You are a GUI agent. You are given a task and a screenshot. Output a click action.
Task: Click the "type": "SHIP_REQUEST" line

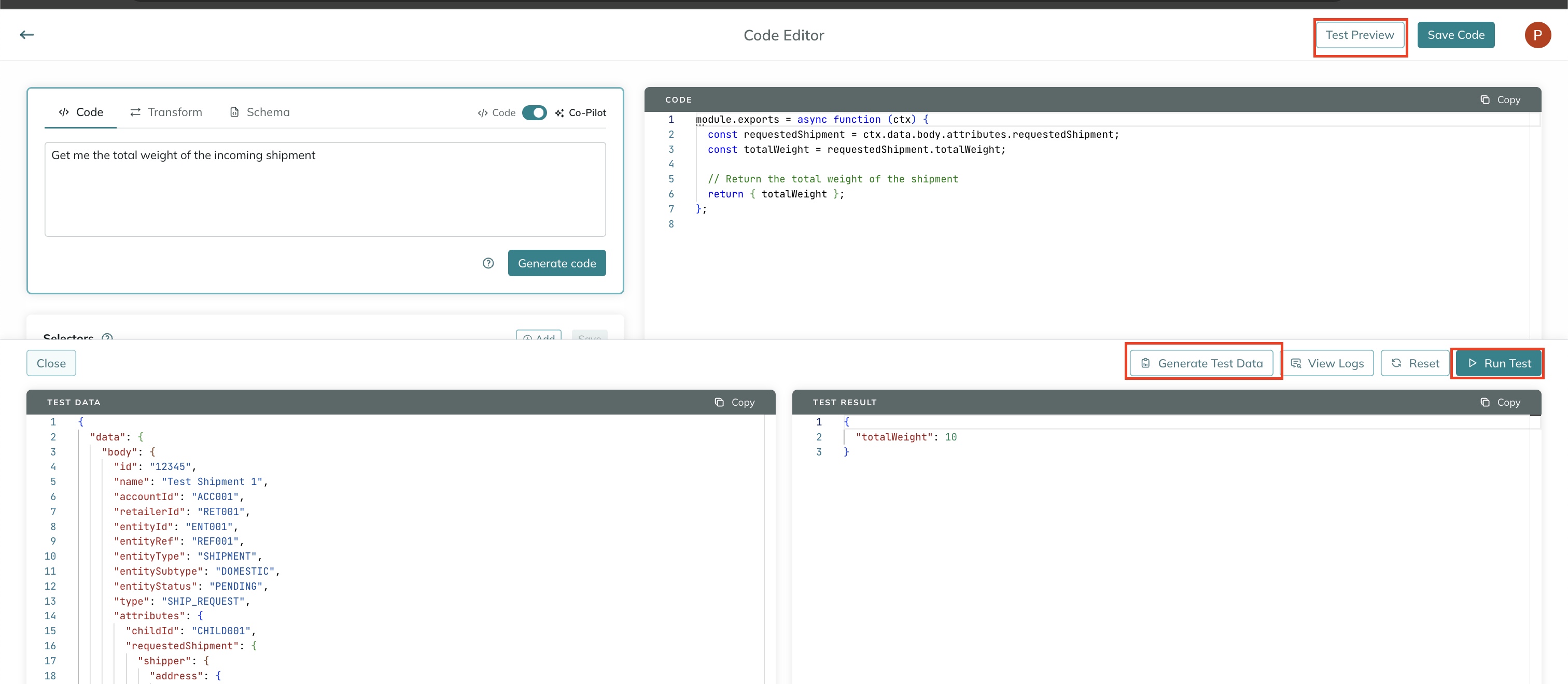[181, 601]
